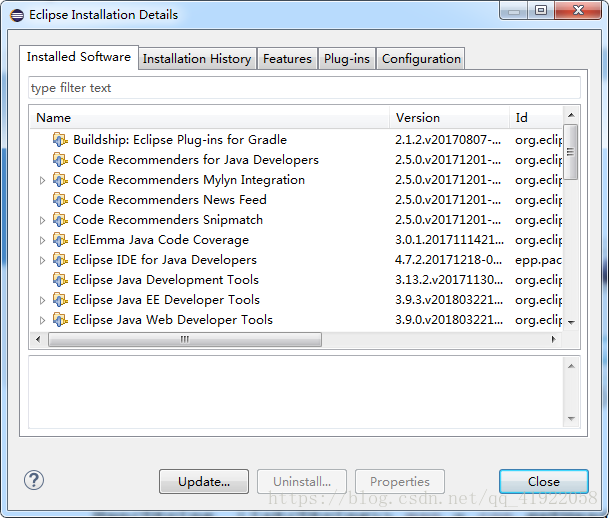Viewport: 609px width, 518px height.
Task: Minimize the Eclipse Installation Details window
Action: point(514,10)
